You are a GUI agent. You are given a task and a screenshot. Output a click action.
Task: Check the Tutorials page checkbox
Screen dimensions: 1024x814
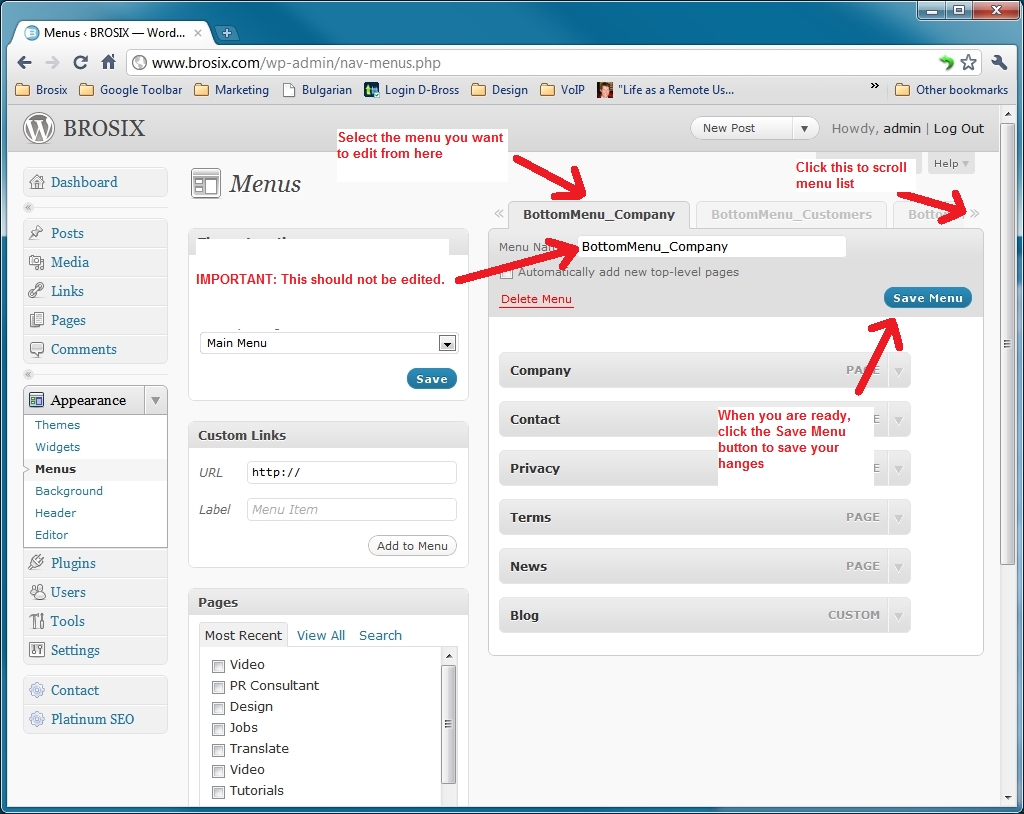pyautogui.click(x=218, y=792)
